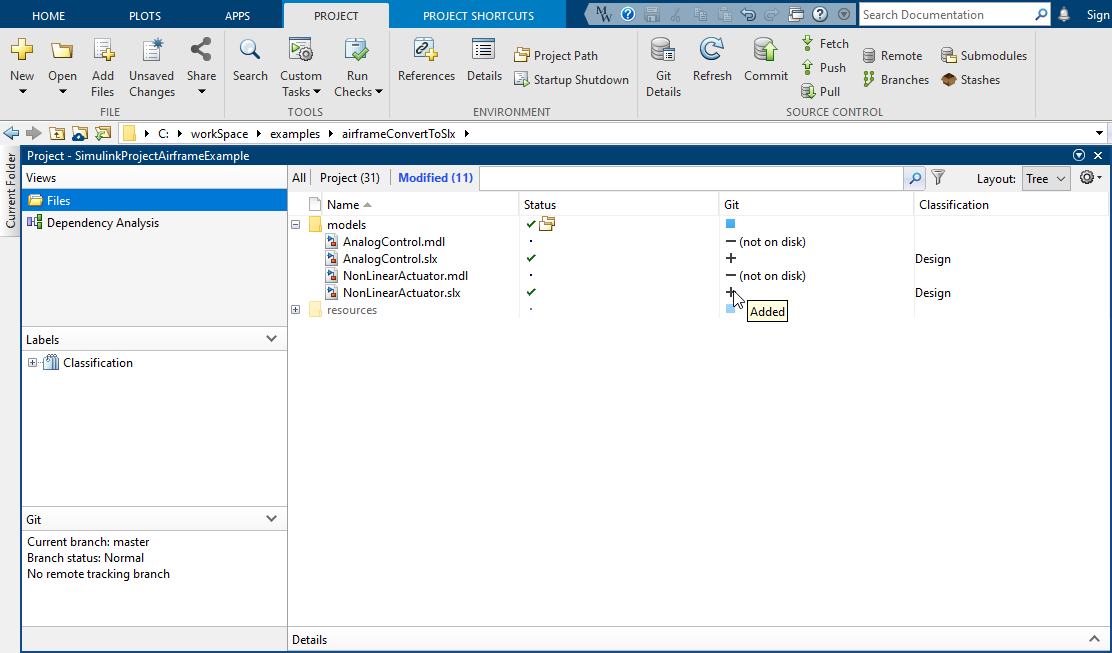Push changes to remote
Screen dimensions: 1112x653
[823, 67]
